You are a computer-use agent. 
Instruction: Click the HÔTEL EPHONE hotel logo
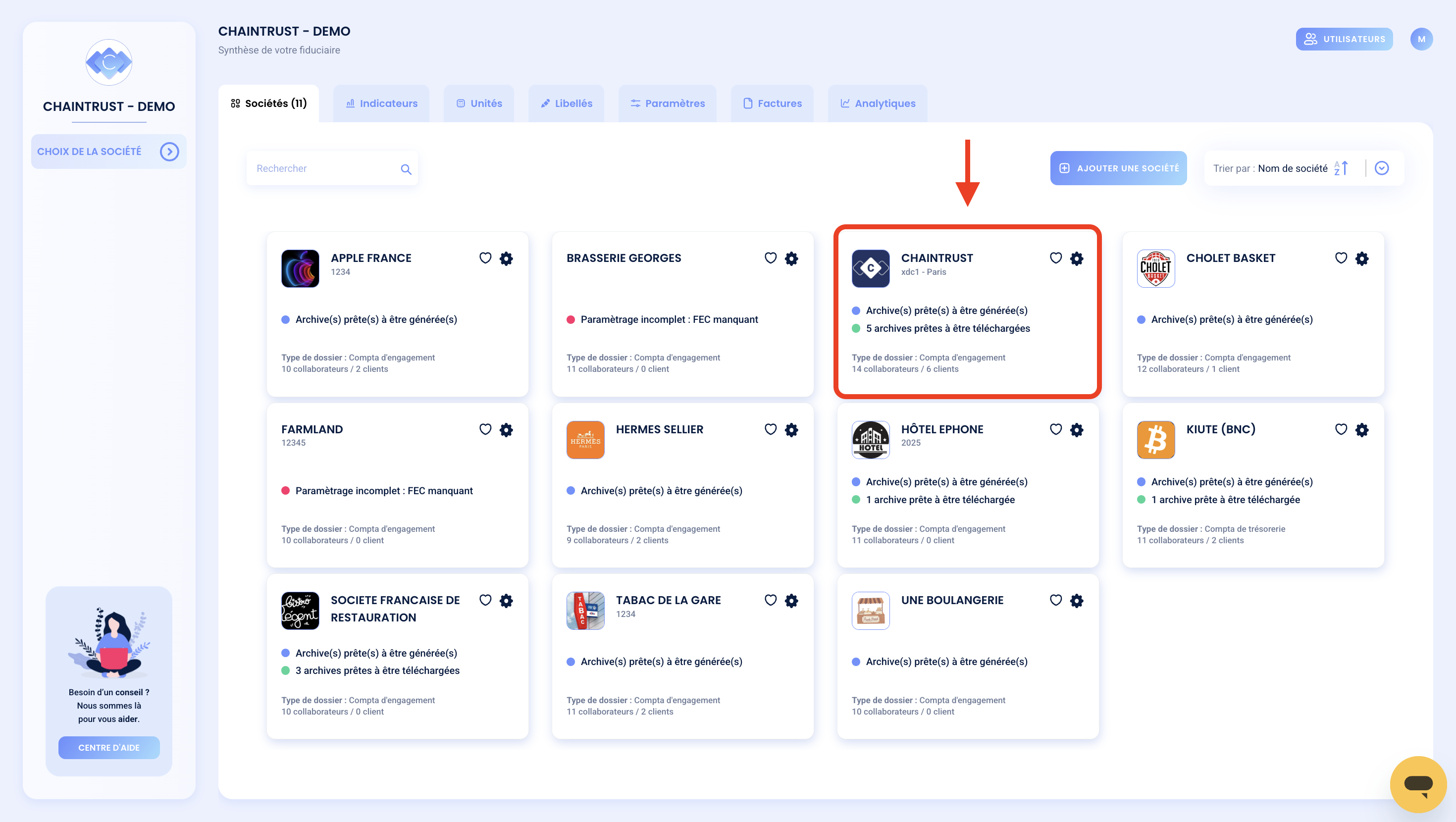click(x=871, y=440)
